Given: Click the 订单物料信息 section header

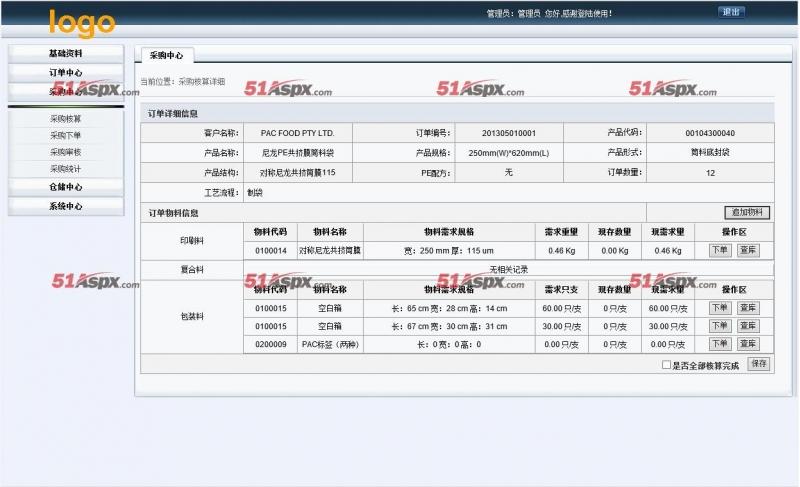Looking at the screenshot, I should coord(173,213).
